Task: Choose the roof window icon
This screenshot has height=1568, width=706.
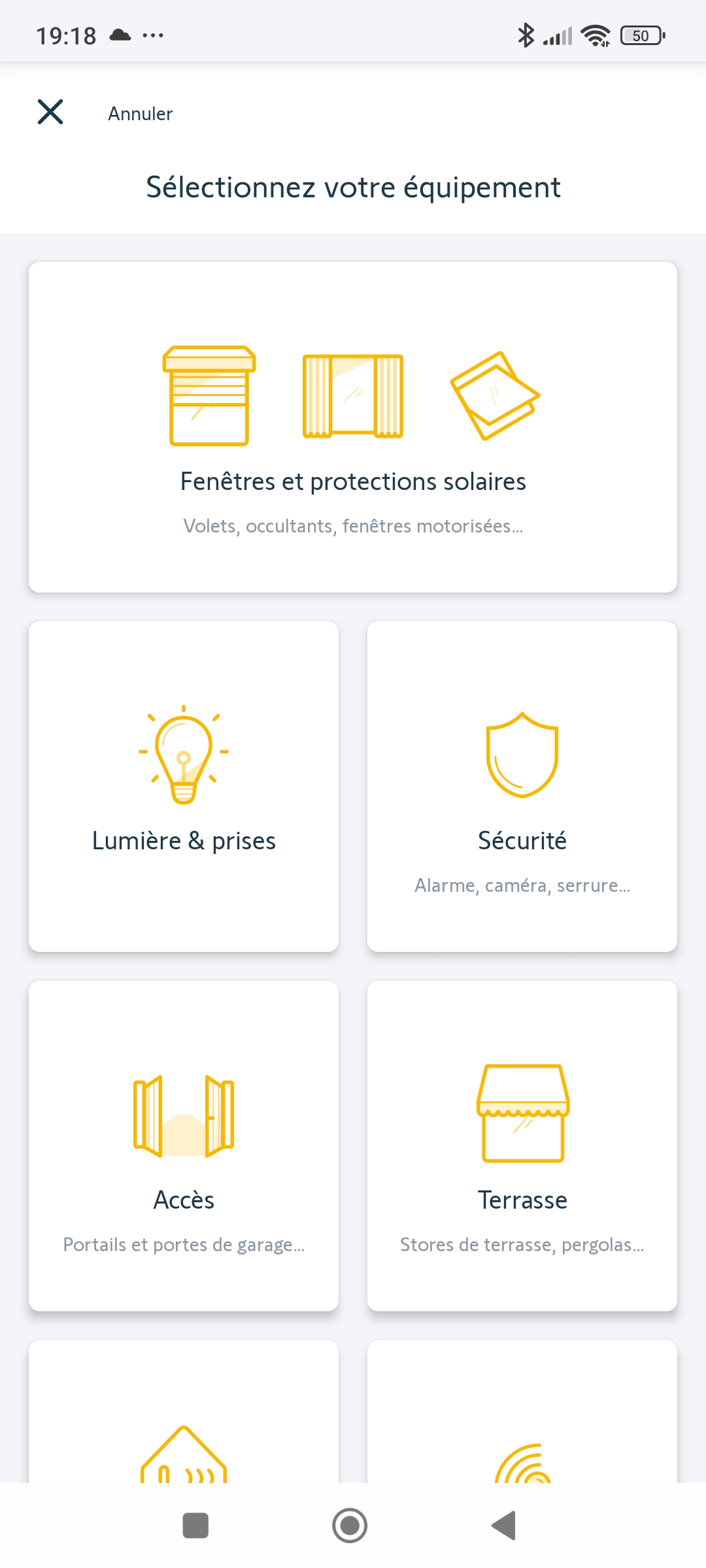Action: point(495,395)
